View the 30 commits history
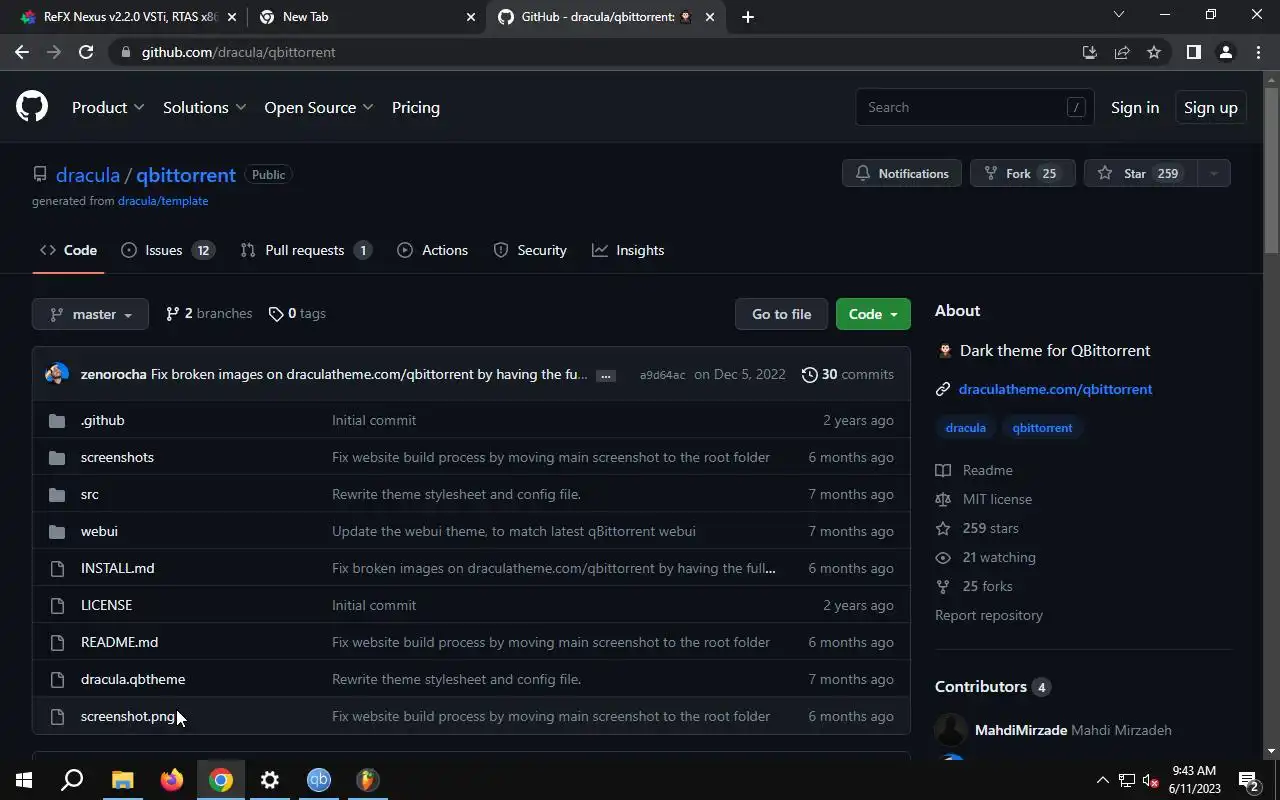The image size is (1280, 800). click(x=847, y=374)
